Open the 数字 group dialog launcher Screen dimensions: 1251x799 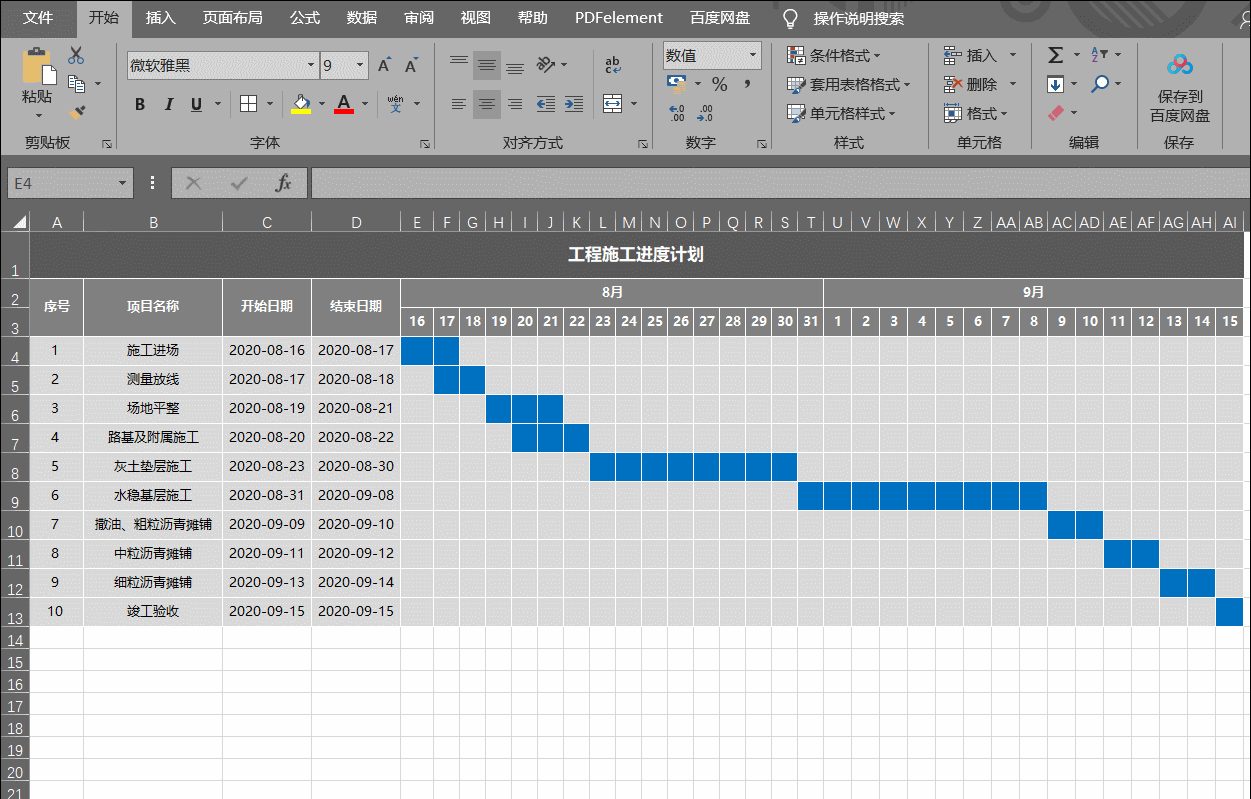pyautogui.click(x=762, y=144)
